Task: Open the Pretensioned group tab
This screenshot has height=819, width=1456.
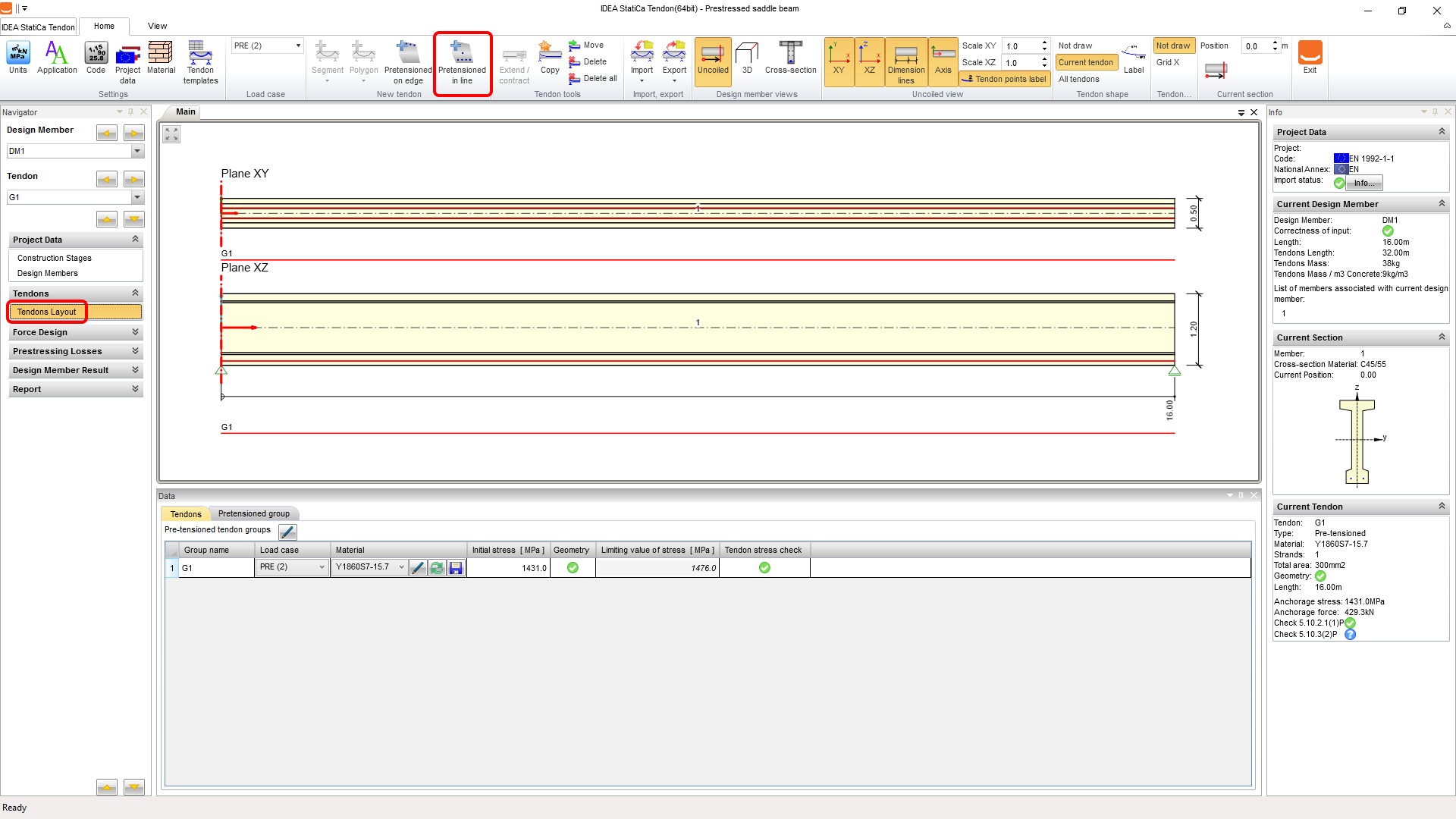Action: pyautogui.click(x=253, y=513)
